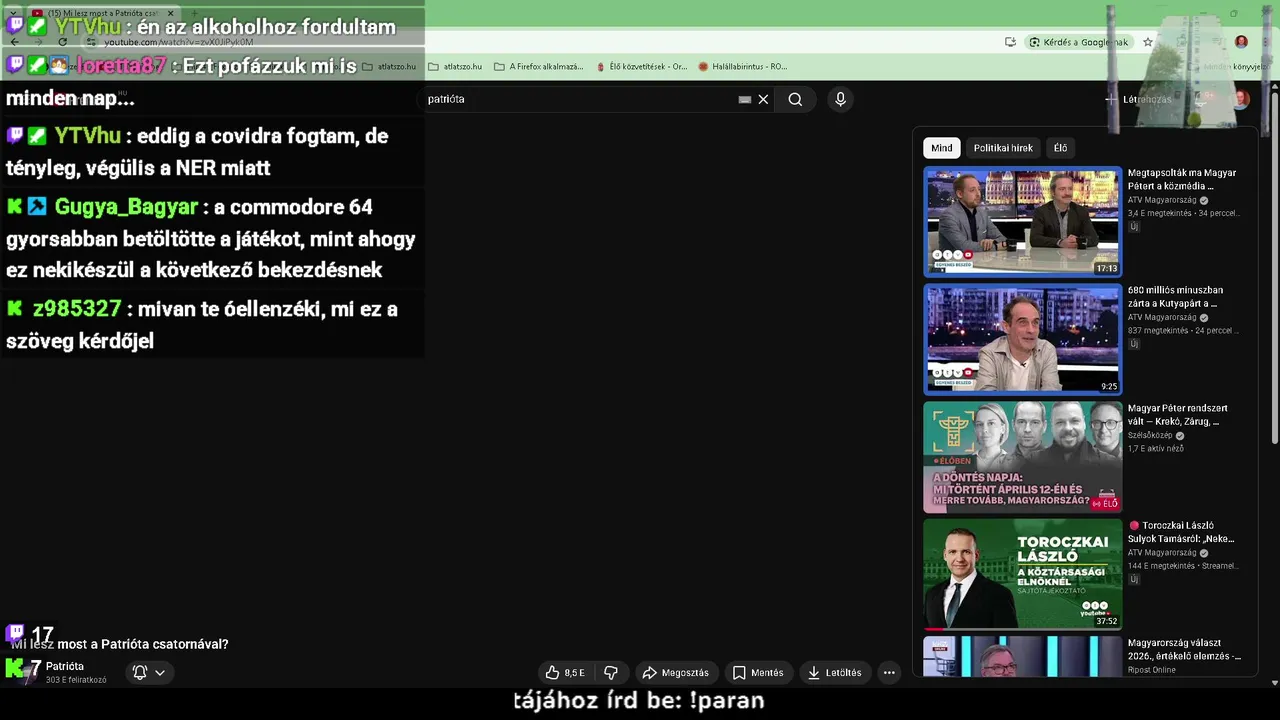Open the 'A Firefox alkalmazá...' bookmark folder

coord(539,67)
